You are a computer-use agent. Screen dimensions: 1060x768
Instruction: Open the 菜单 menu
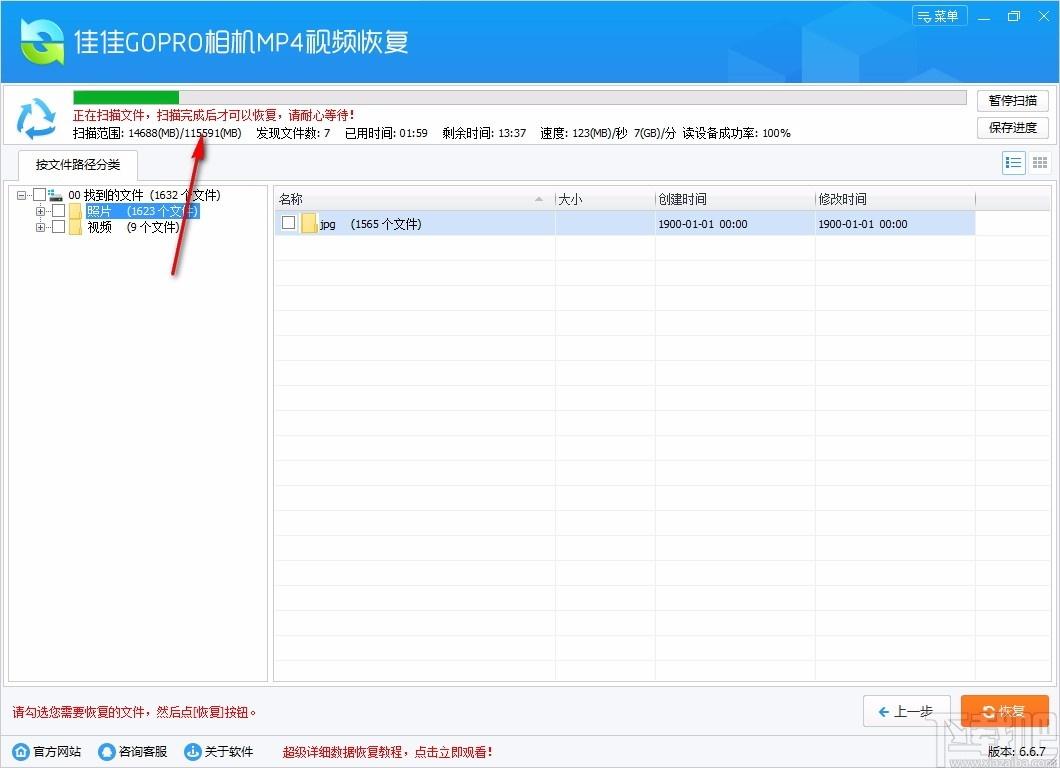click(x=940, y=16)
